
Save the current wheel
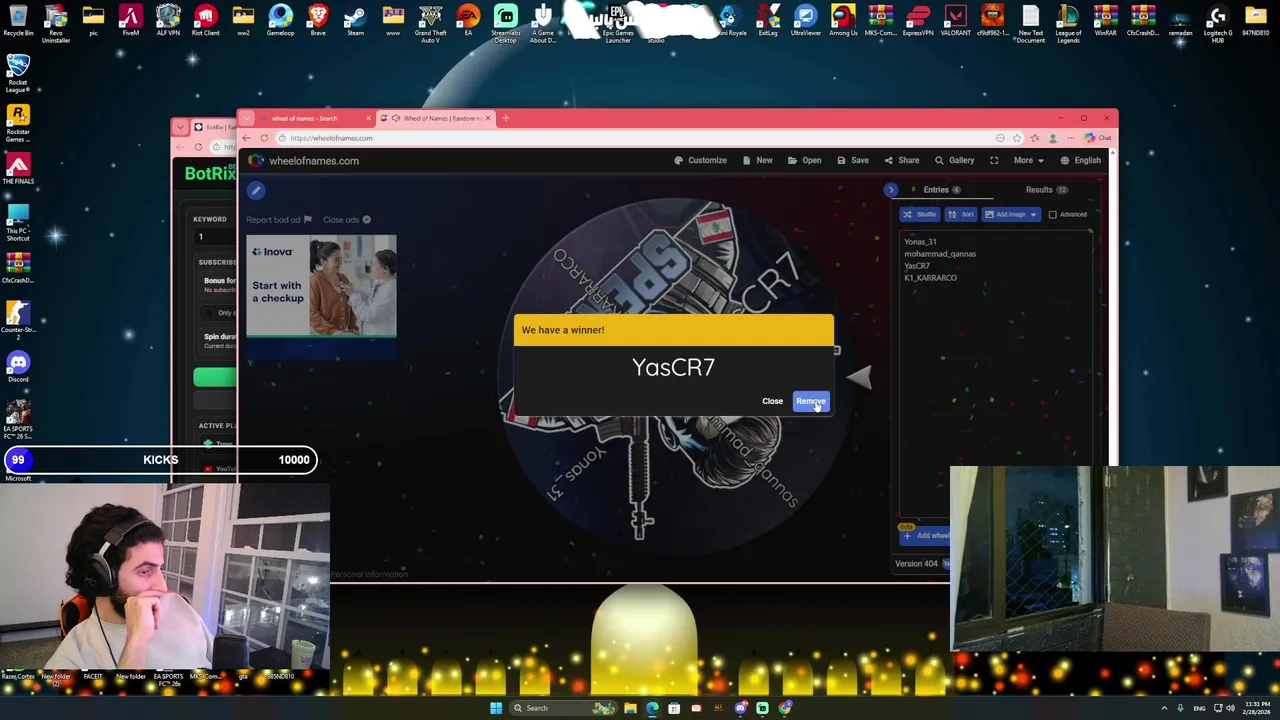tap(853, 160)
